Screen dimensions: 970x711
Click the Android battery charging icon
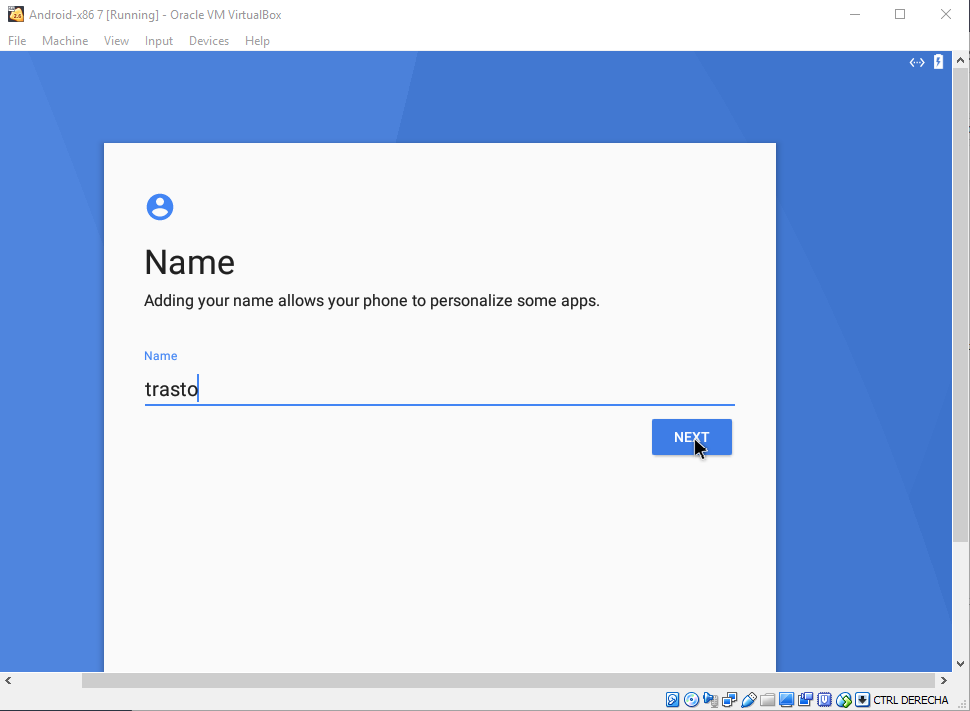click(938, 62)
